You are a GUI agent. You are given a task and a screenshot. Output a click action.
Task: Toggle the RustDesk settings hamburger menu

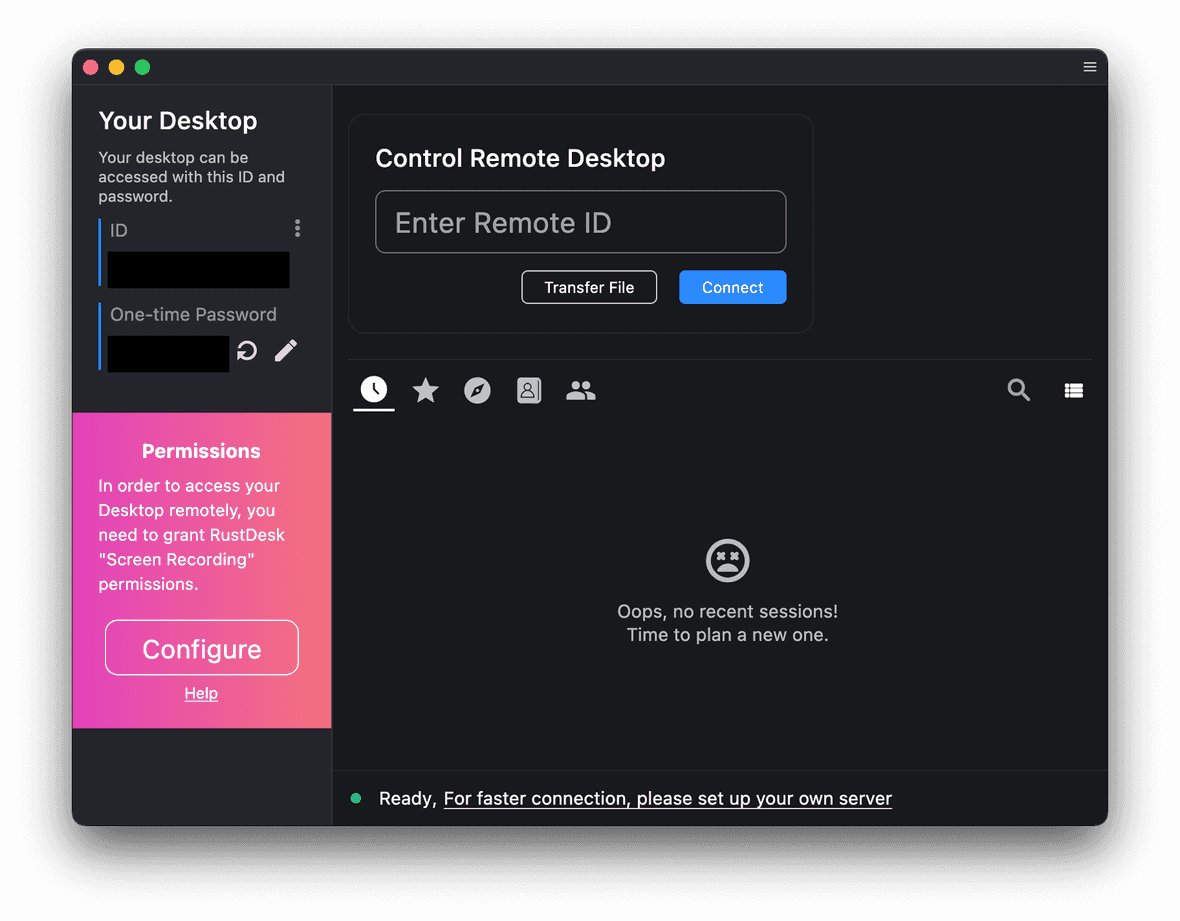1089,67
